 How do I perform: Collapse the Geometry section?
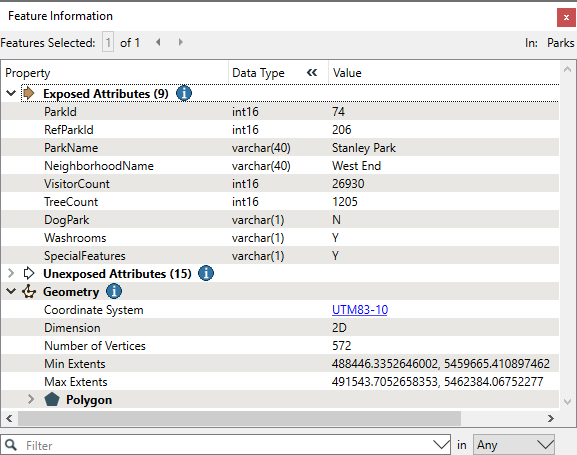point(11,291)
